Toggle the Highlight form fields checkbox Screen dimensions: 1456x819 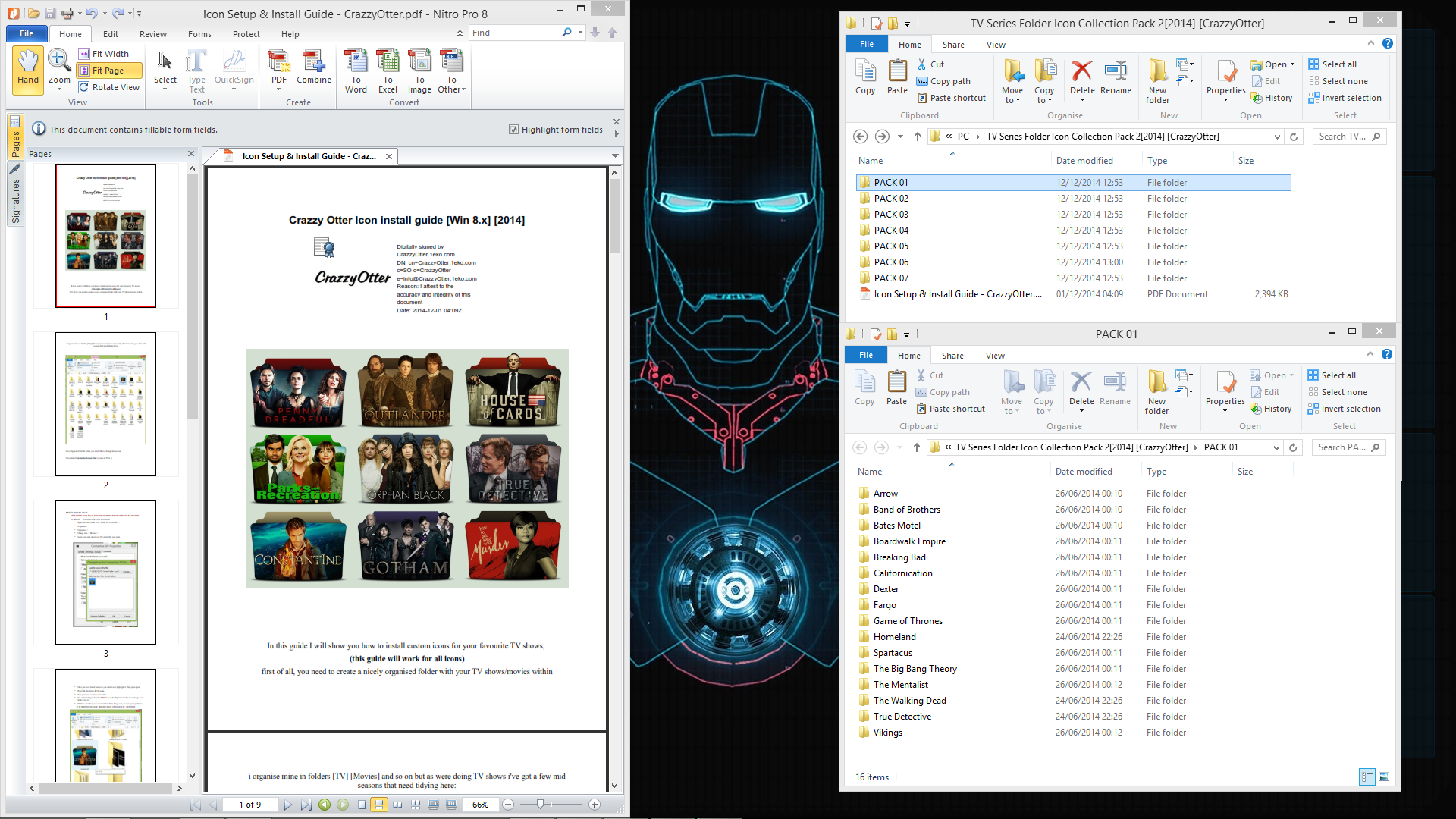click(513, 130)
